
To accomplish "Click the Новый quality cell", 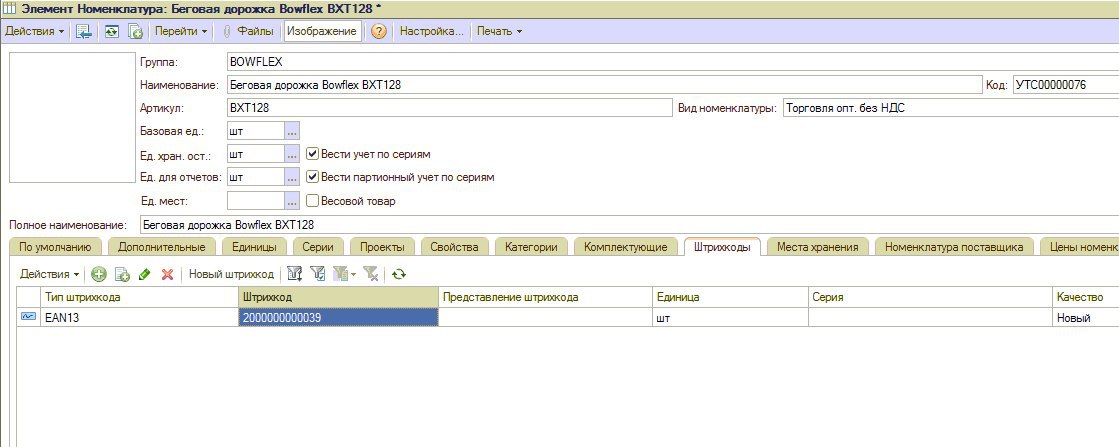I will [x=1085, y=318].
